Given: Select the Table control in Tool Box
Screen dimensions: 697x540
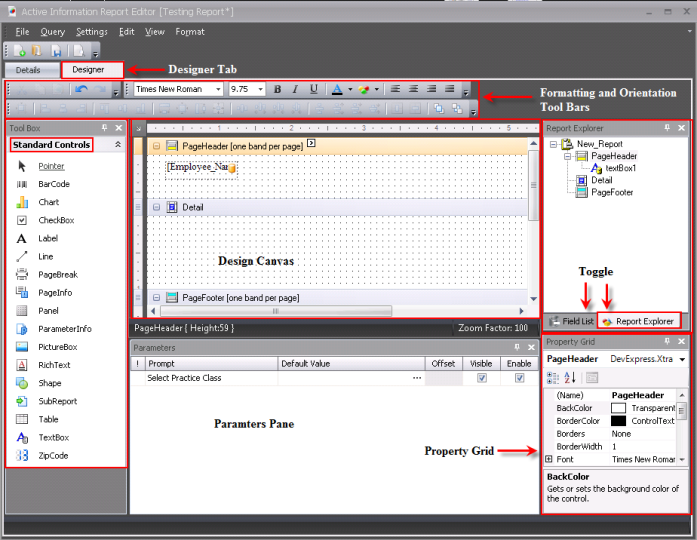Looking at the screenshot, I should pyautogui.click(x=48, y=419).
